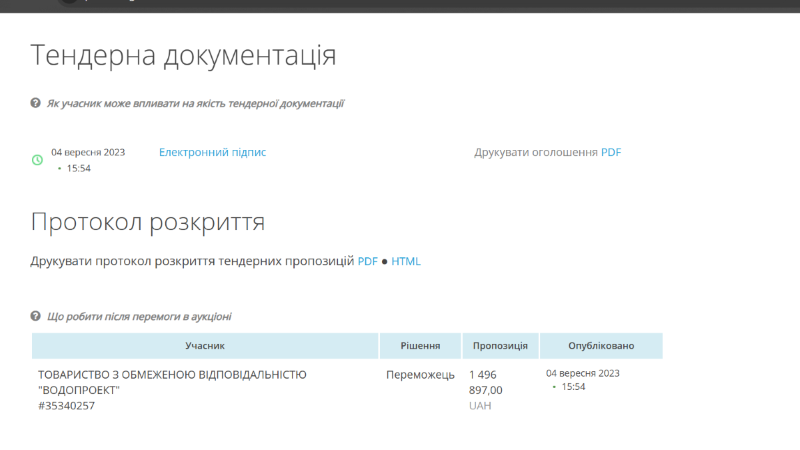Open the Електронний підпис link
The height and width of the screenshot is (450, 800).
coord(212,152)
